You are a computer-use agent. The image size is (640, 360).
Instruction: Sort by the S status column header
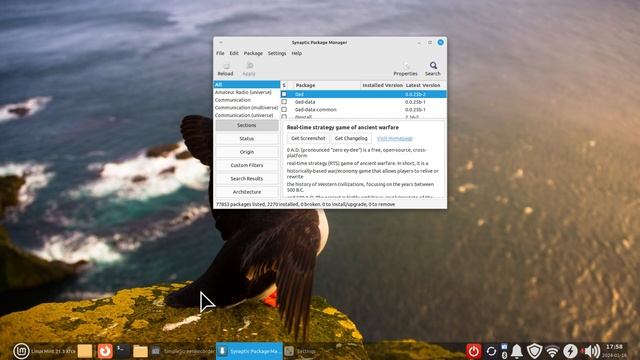point(284,85)
